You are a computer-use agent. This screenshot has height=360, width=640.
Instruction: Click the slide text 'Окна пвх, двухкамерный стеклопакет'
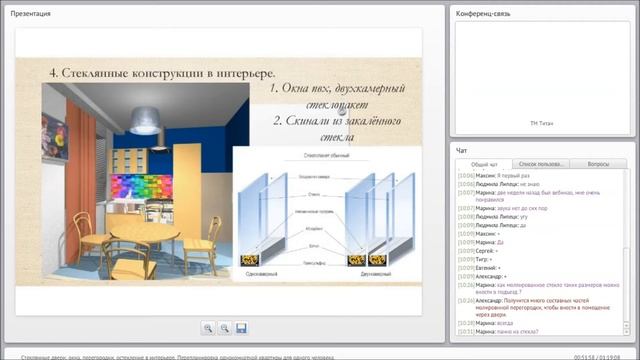(337, 96)
